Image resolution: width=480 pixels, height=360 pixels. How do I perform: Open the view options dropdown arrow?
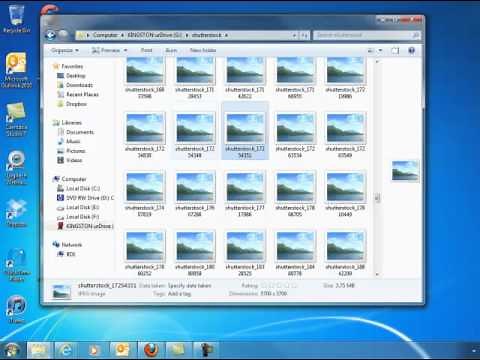380,51
